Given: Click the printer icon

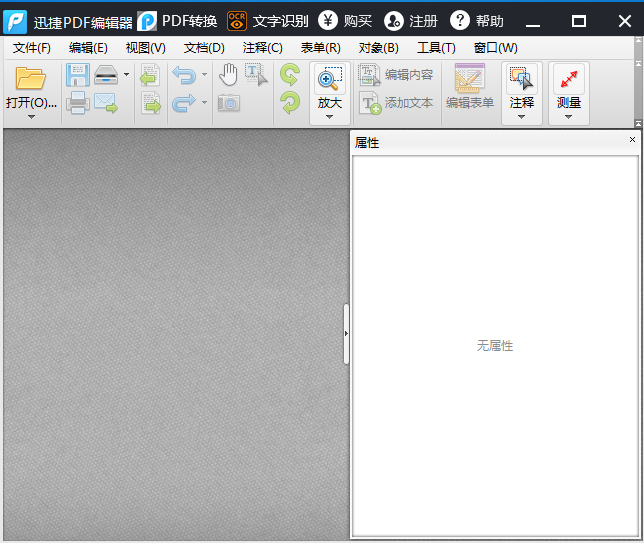Looking at the screenshot, I should pyautogui.click(x=77, y=102).
